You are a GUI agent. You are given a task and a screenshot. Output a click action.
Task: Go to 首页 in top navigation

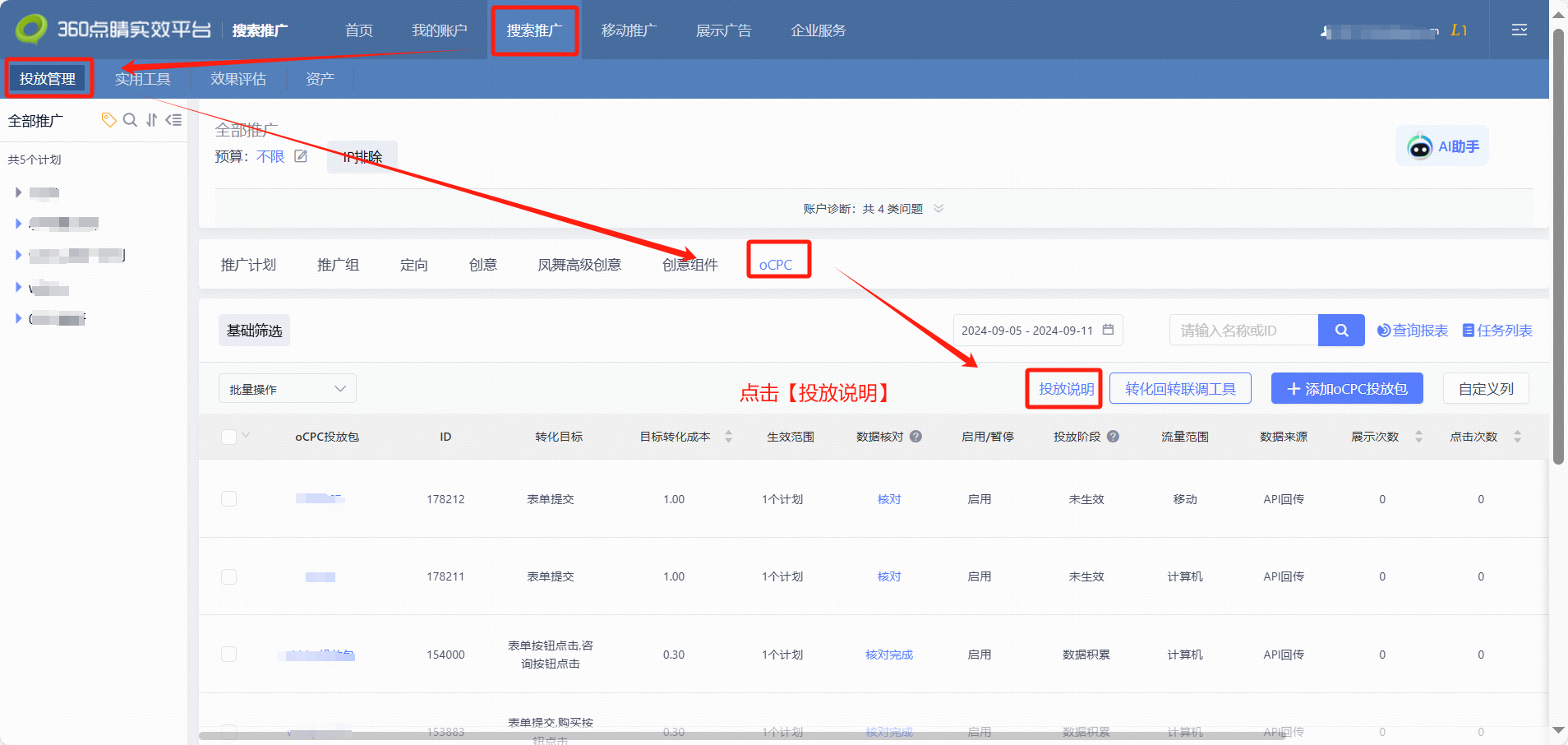[359, 30]
